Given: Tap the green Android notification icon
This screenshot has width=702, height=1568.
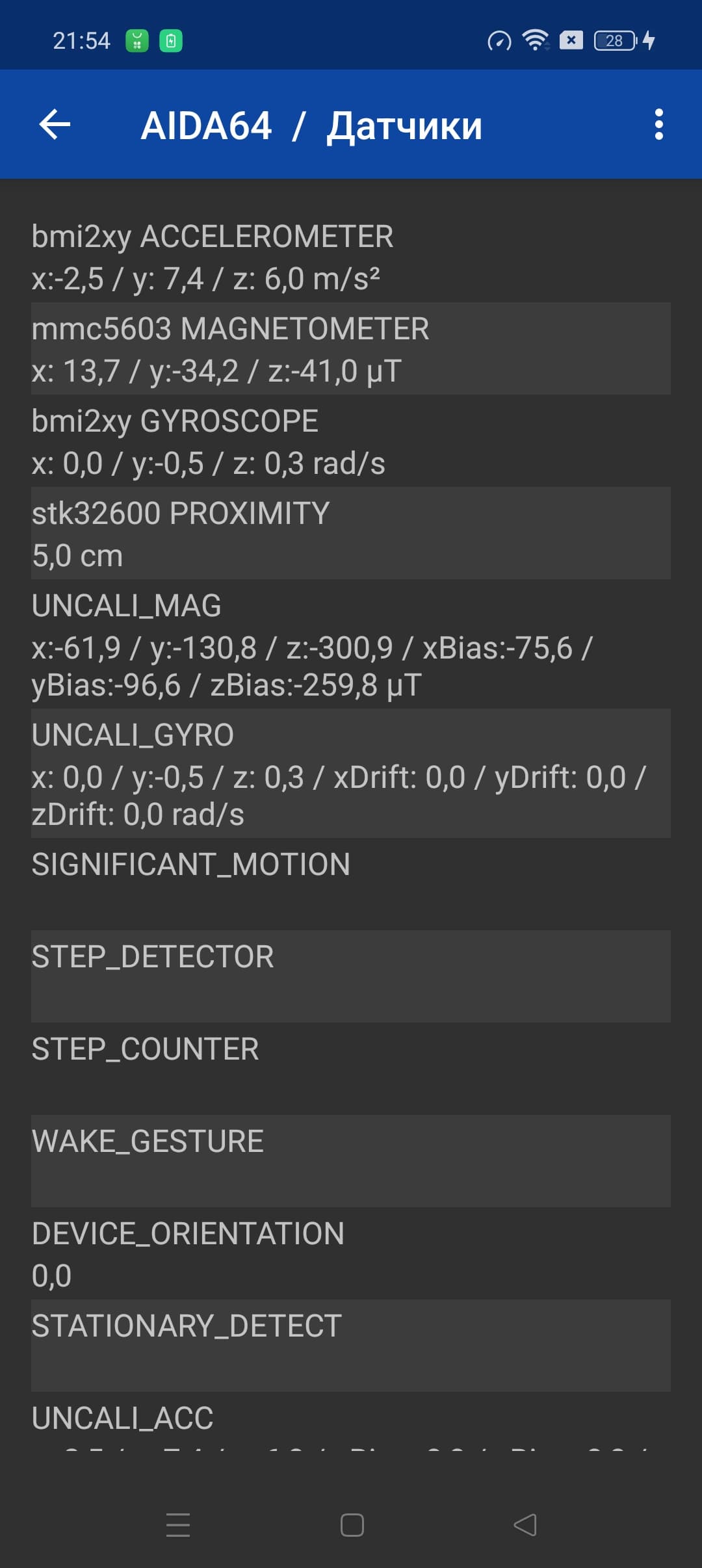Looking at the screenshot, I should point(137,41).
